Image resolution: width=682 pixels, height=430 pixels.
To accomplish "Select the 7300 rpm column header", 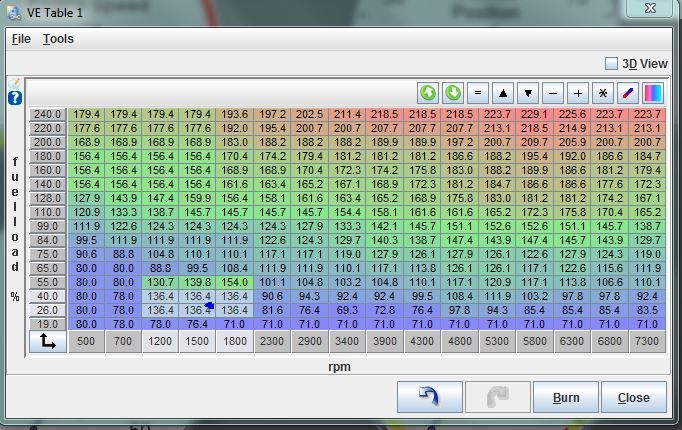I will click(647, 342).
